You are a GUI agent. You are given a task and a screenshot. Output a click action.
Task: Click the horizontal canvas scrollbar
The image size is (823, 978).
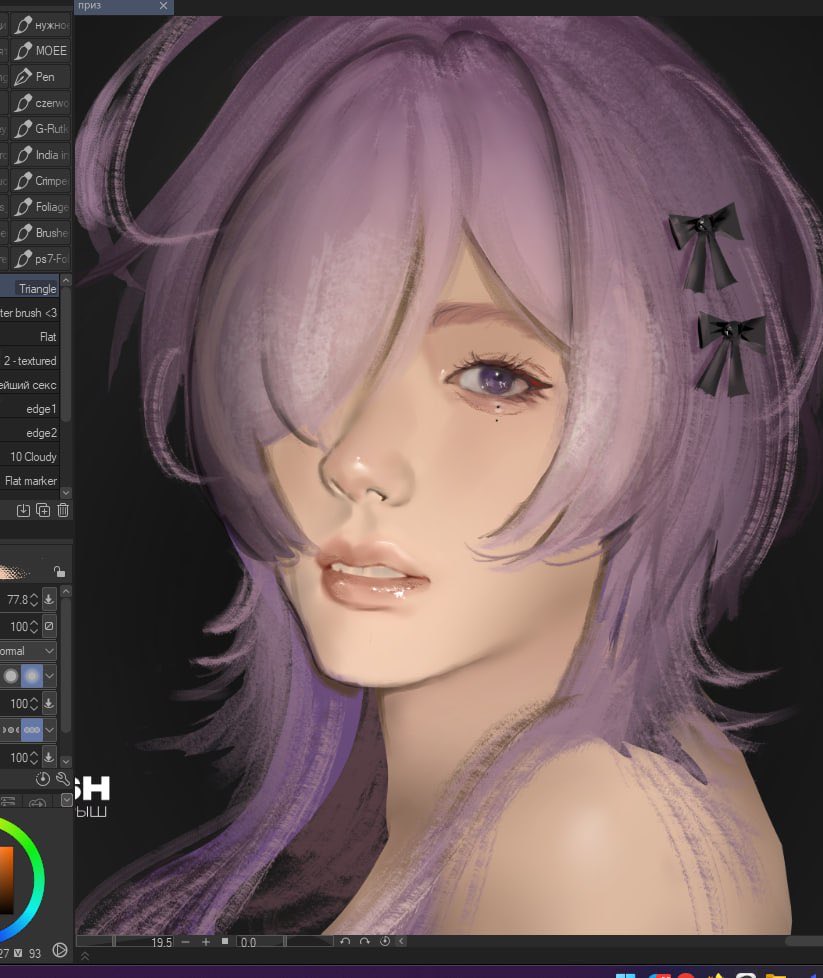coord(804,941)
